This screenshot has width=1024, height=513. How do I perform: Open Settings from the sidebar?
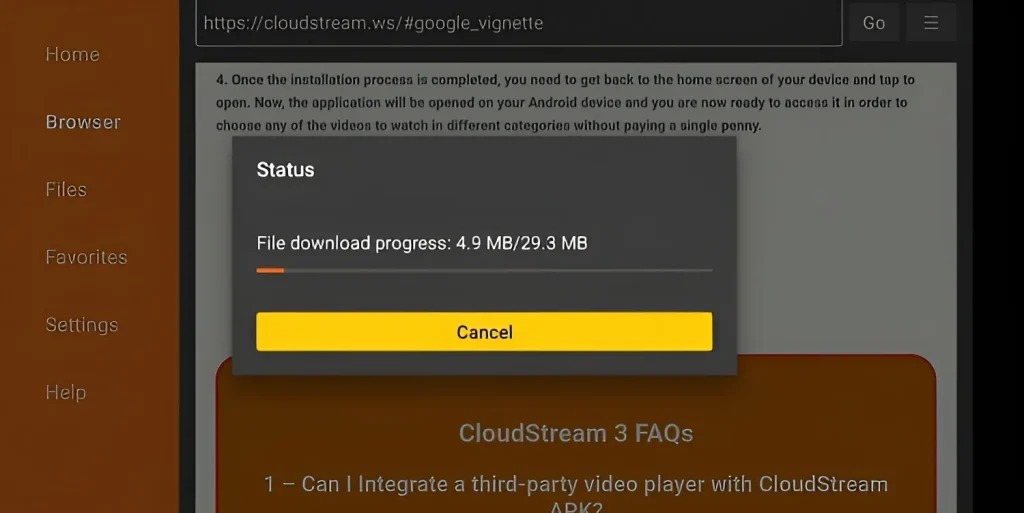(82, 324)
